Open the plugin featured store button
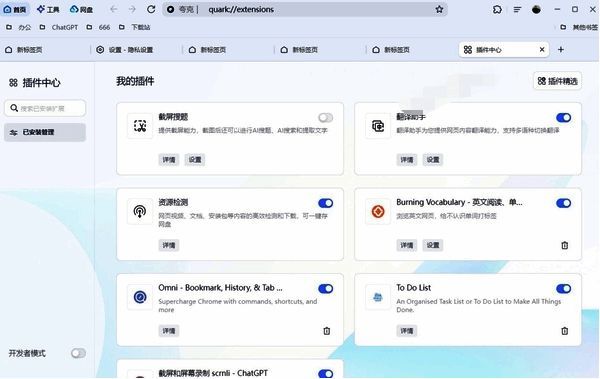The image size is (600, 379). [x=558, y=81]
